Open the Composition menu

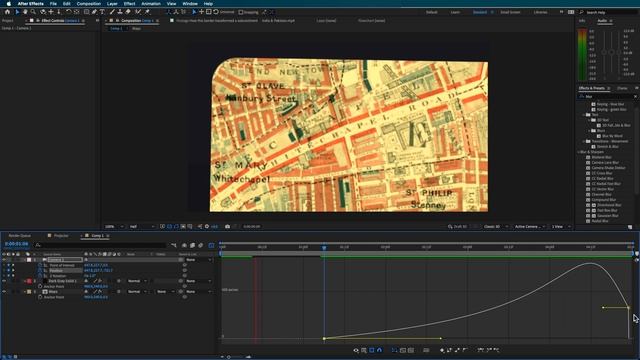point(89,4)
